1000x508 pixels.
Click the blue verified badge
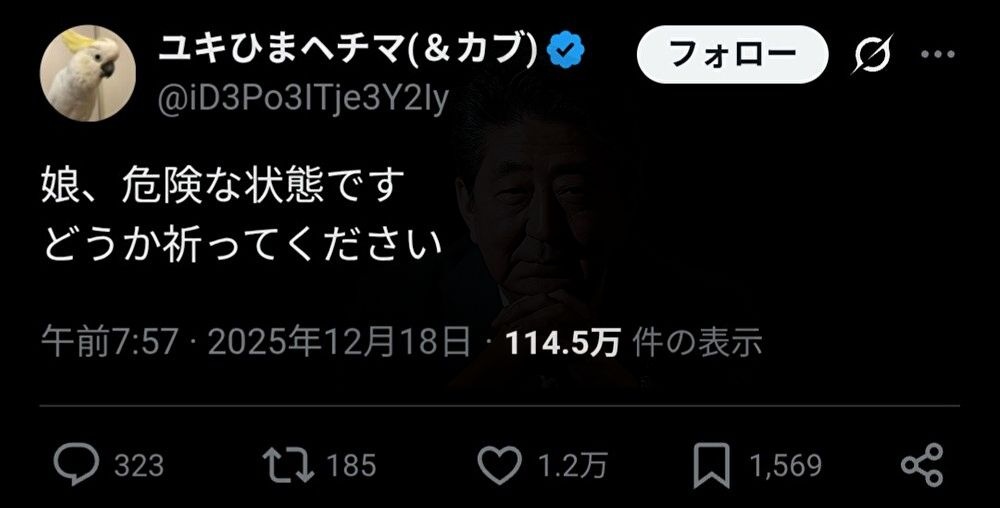(x=566, y=52)
